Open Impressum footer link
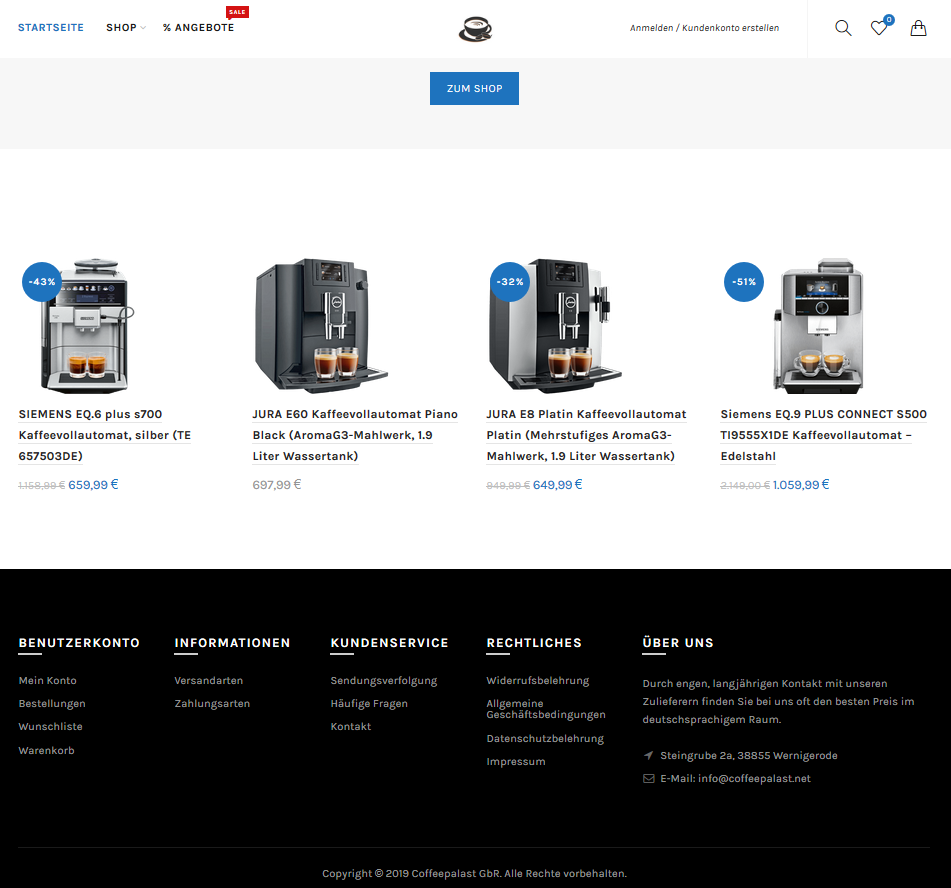Image resolution: width=951 pixels, height=888 pixels. coord(516,762)
